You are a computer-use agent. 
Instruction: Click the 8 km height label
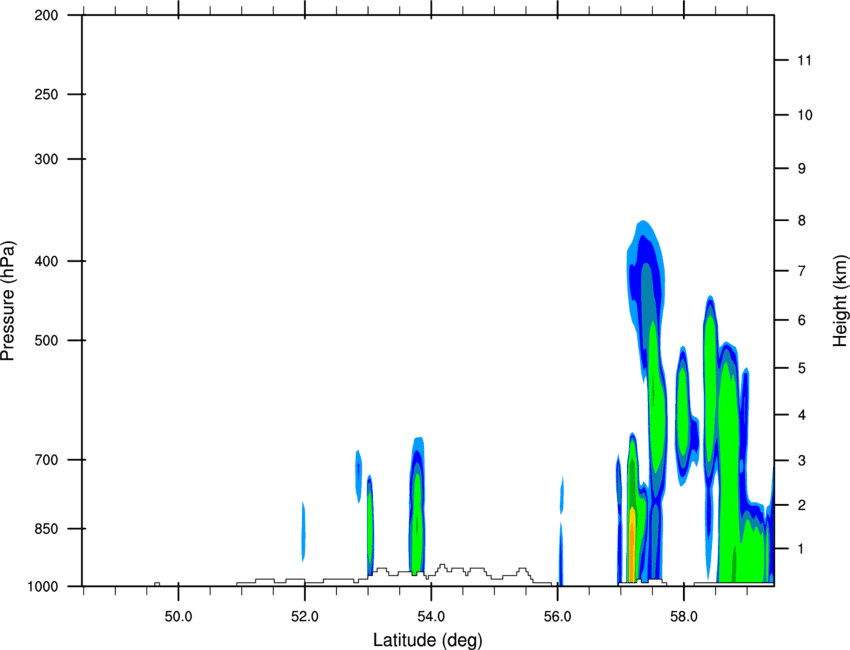pos(801,220)
